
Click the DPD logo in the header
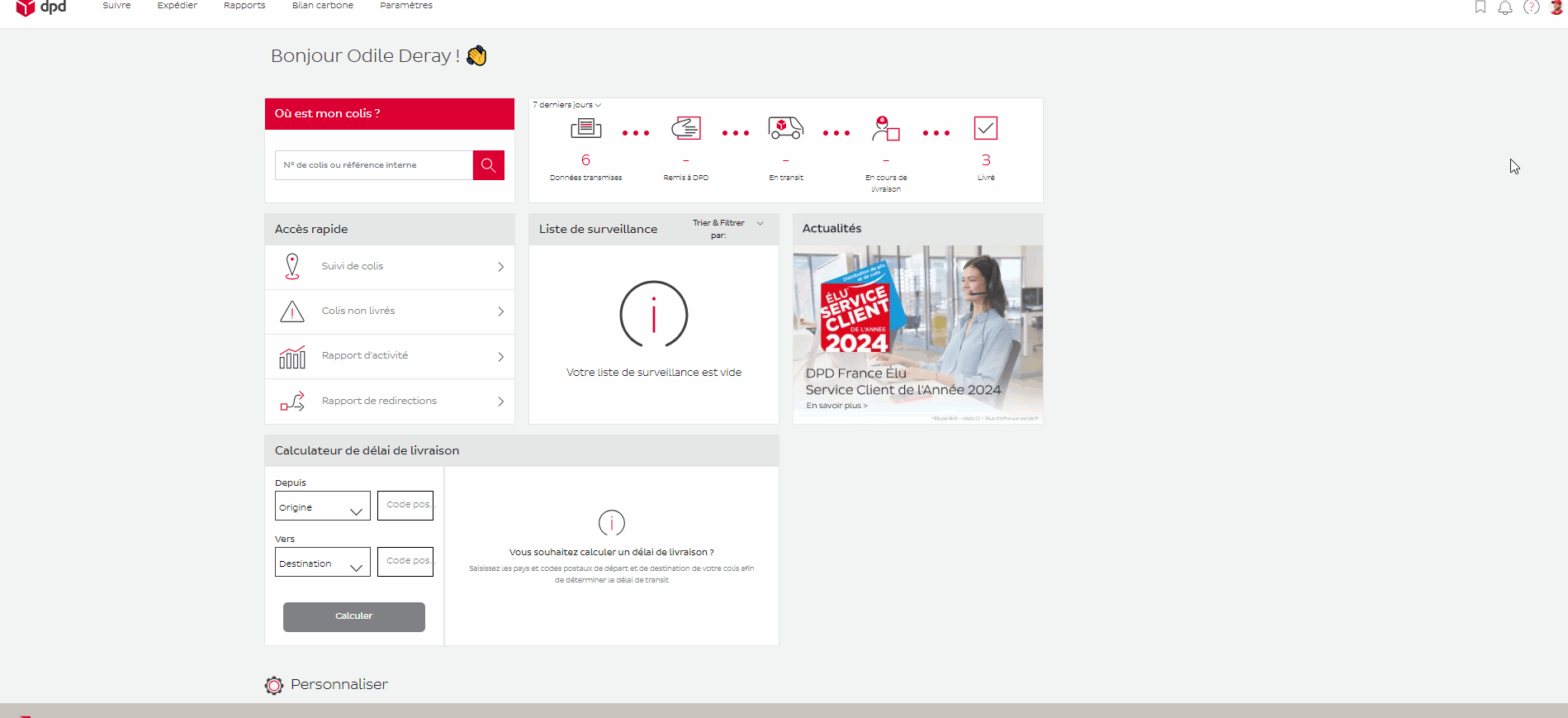point(40,7)
